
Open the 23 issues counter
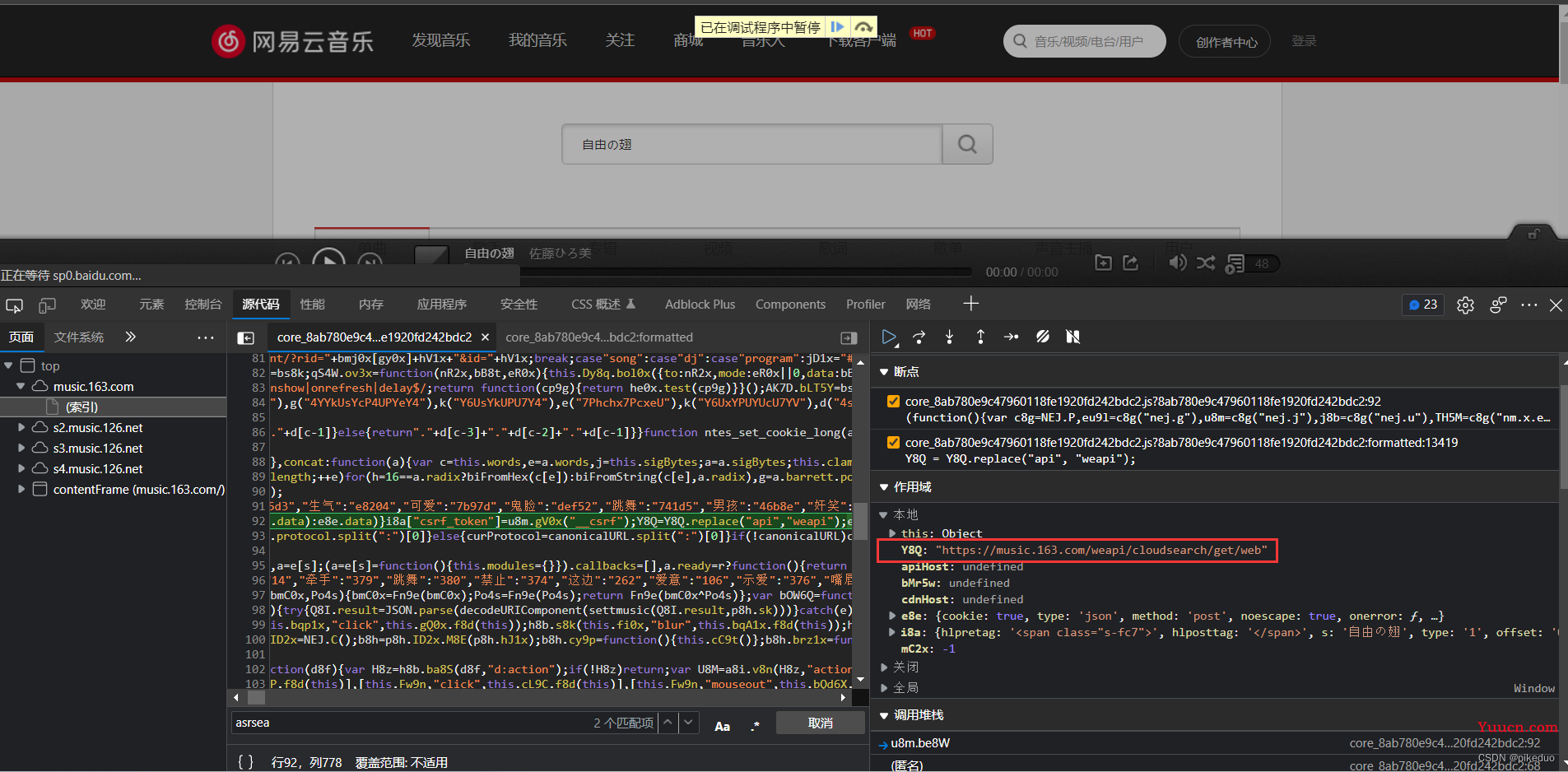tap(1423, 305)
